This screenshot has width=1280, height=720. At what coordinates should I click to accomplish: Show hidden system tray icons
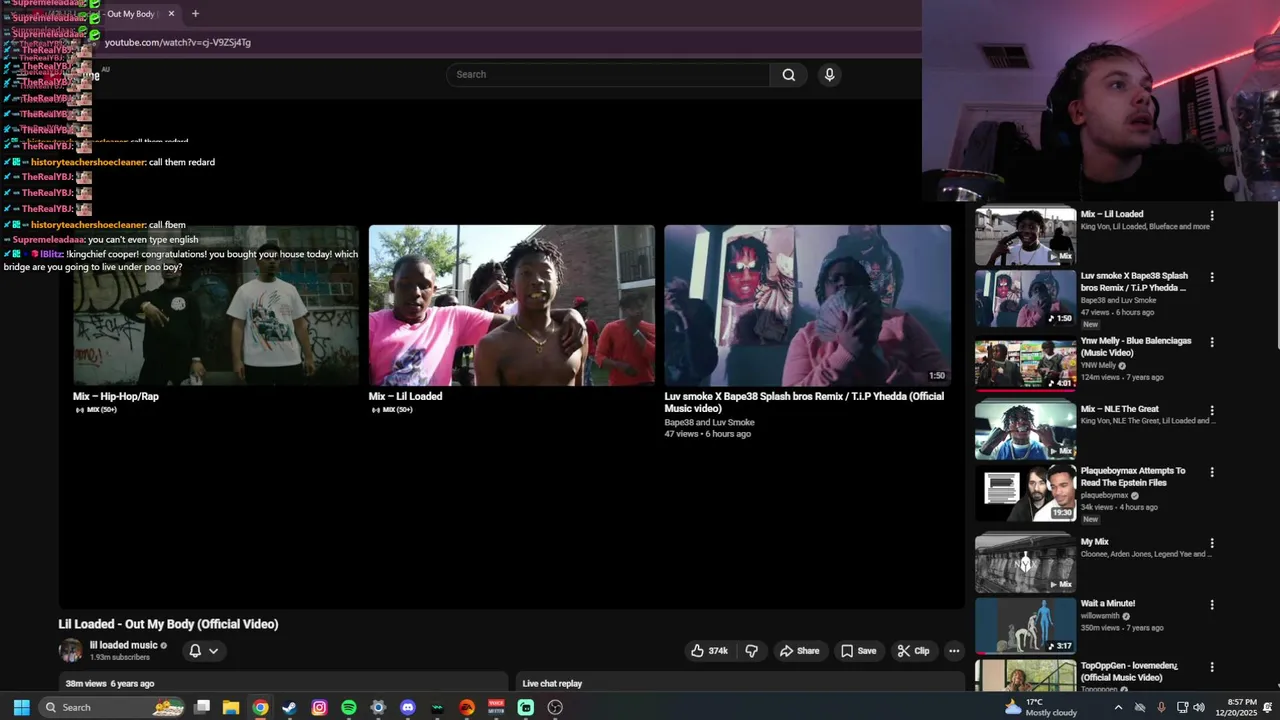pyautogui.click(x=1118, y=707)
